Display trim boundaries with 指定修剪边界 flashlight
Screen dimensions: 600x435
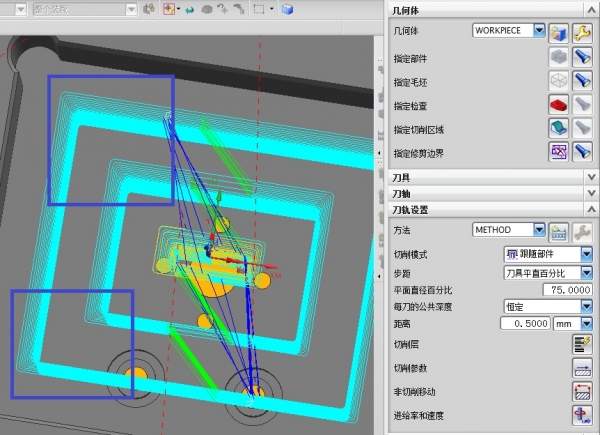582,152
